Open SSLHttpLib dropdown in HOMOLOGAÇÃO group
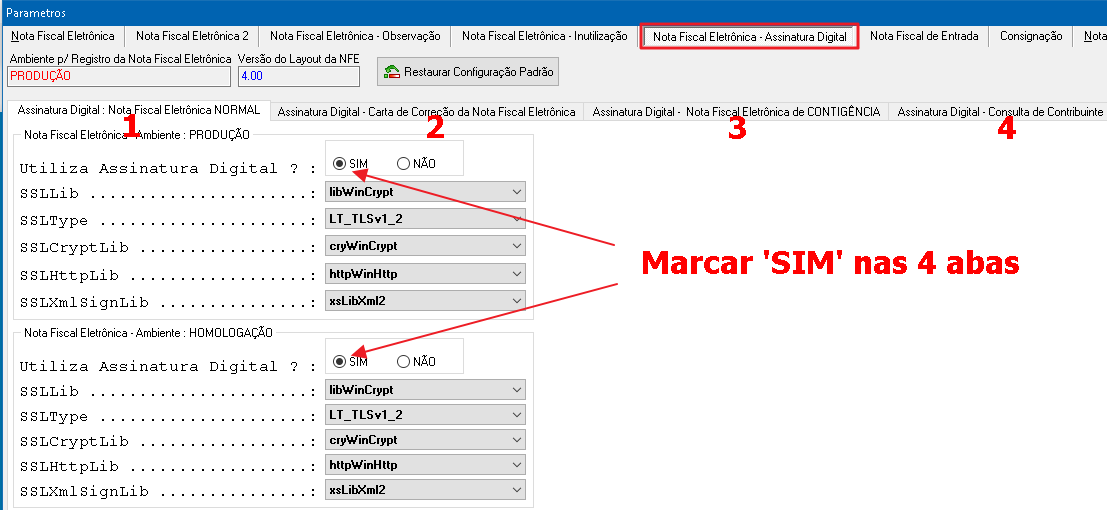Viewport: 1107px width, 510px height. pyautogui.click(x=425, y=465)
